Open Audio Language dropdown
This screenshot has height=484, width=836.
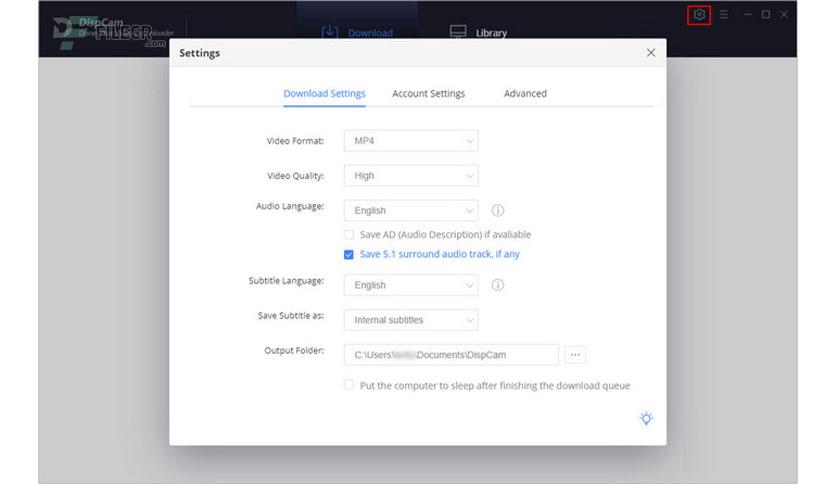click(411, 211)
